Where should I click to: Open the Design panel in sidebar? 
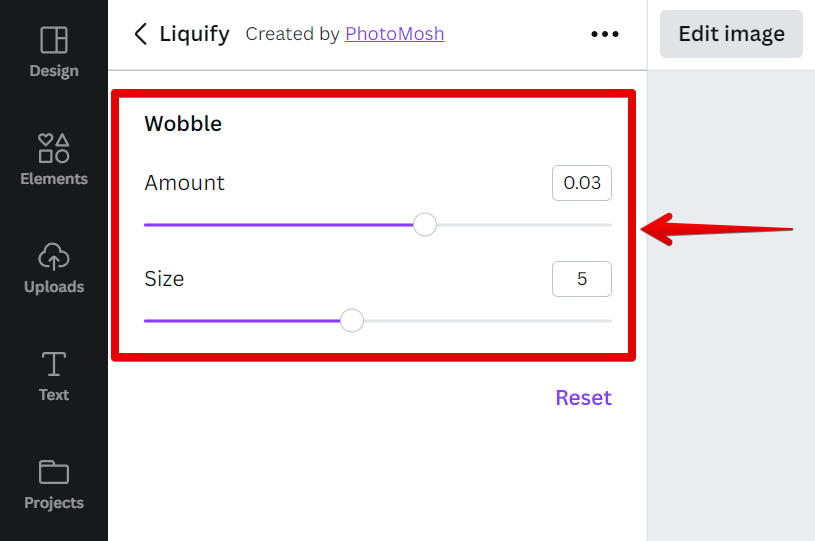coord(54,52)
